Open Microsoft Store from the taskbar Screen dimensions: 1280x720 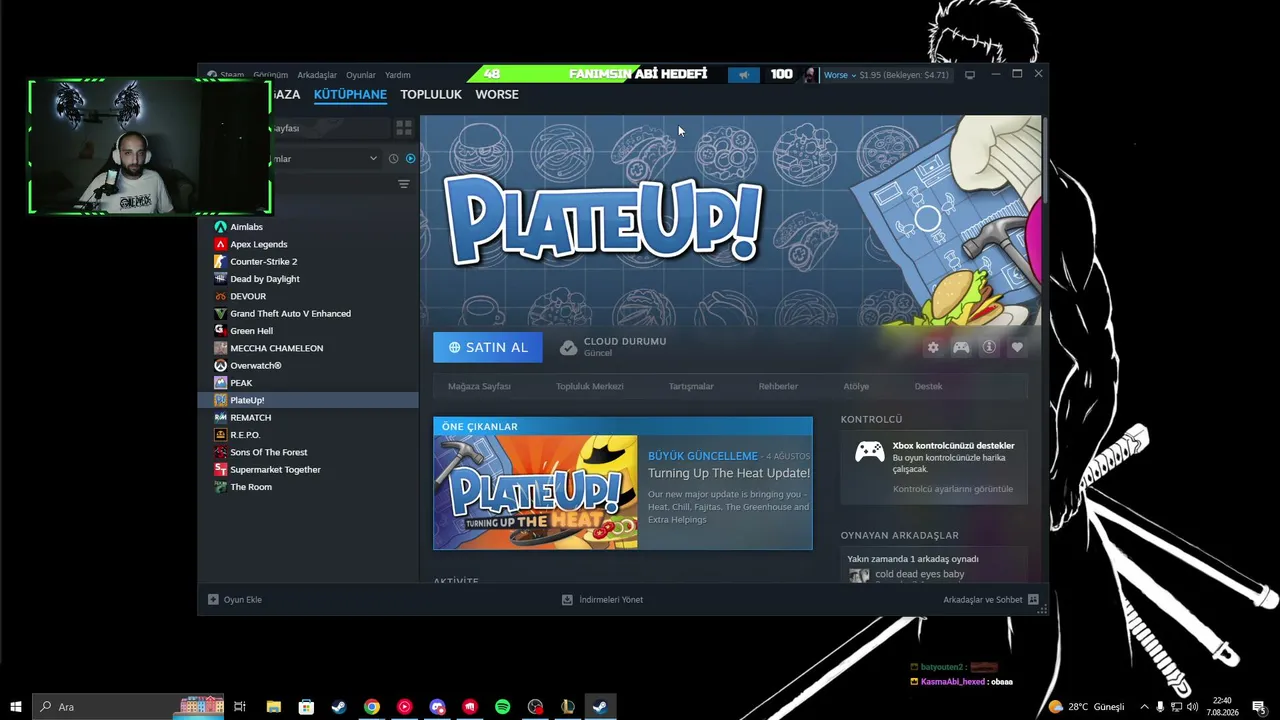point(306,707)
